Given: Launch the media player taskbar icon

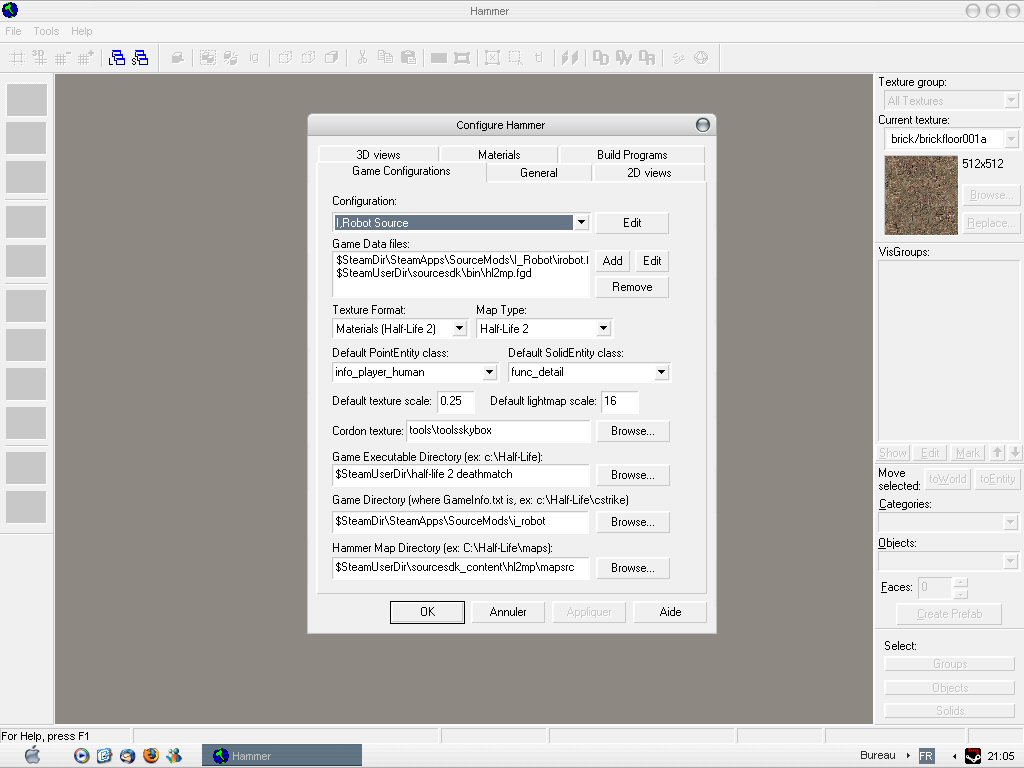Looking at the screenshot, I should 82,756.
